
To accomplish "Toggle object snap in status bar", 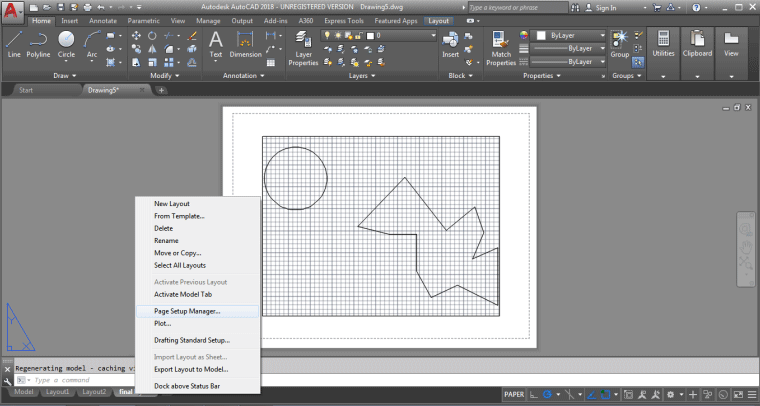I will click(604, 394).
